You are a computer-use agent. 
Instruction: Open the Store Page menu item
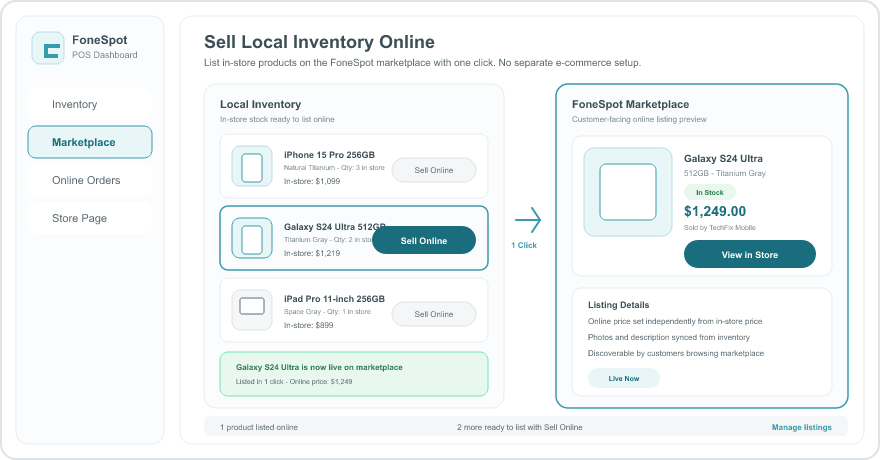tap(90, 218)
